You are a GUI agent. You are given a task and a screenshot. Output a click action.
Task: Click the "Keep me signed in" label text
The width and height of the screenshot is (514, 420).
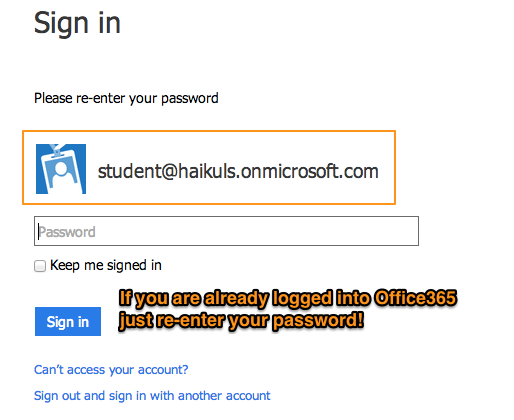pos(106,266)
